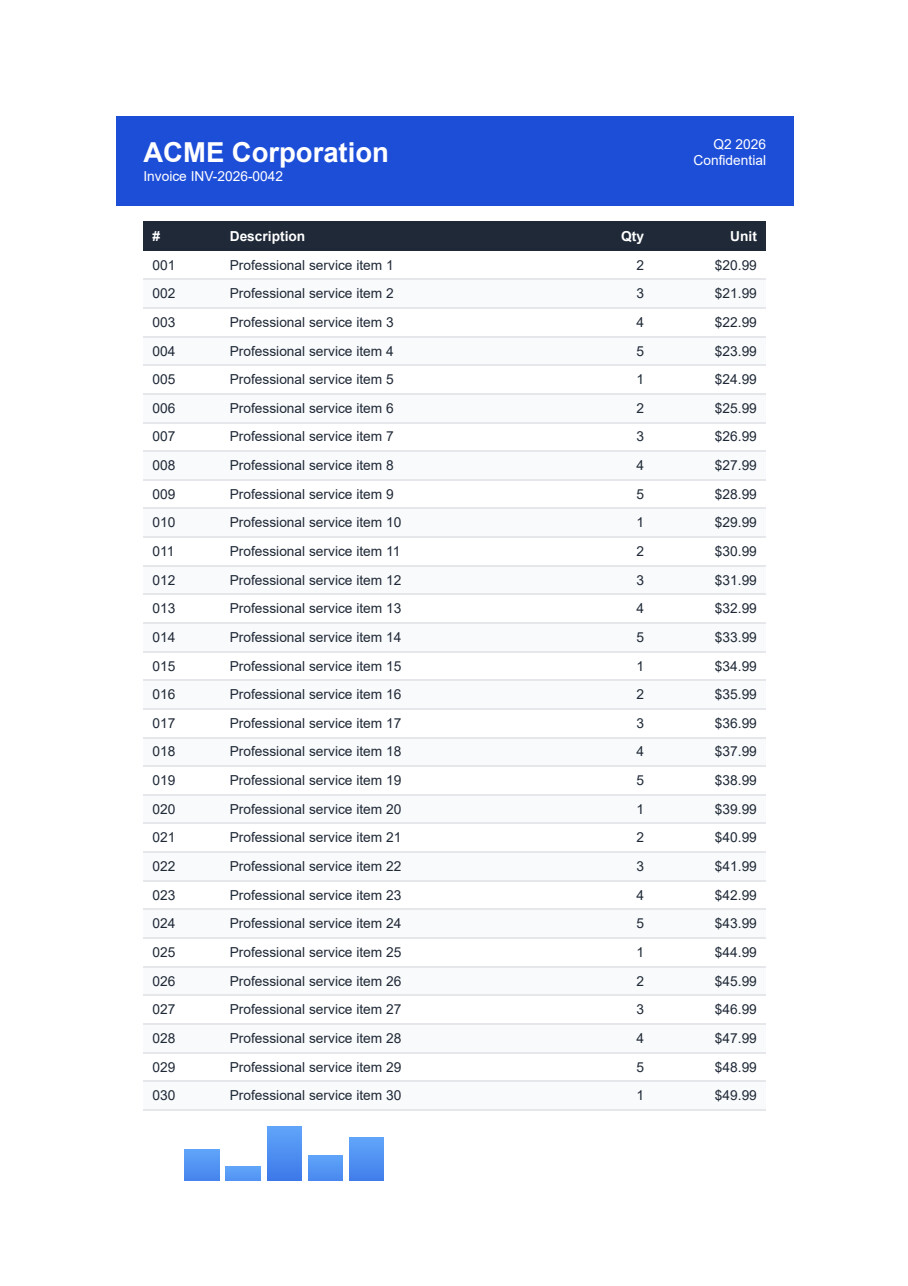Click the Q2 2026 label
Viewport: 908px width, 1286px height.
739,144
